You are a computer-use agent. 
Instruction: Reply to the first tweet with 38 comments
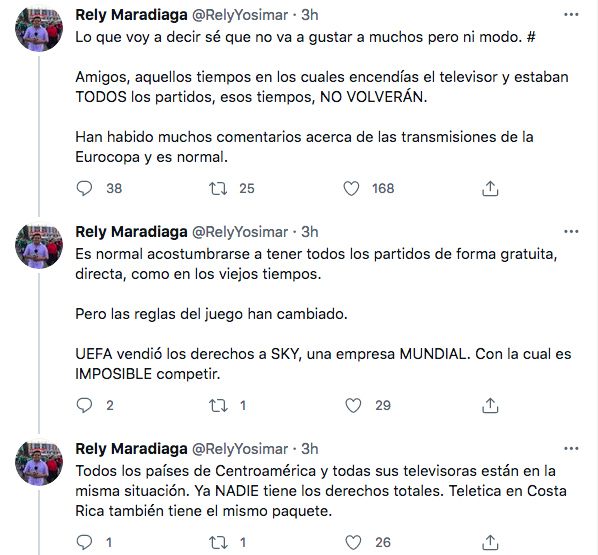point(84,188)
